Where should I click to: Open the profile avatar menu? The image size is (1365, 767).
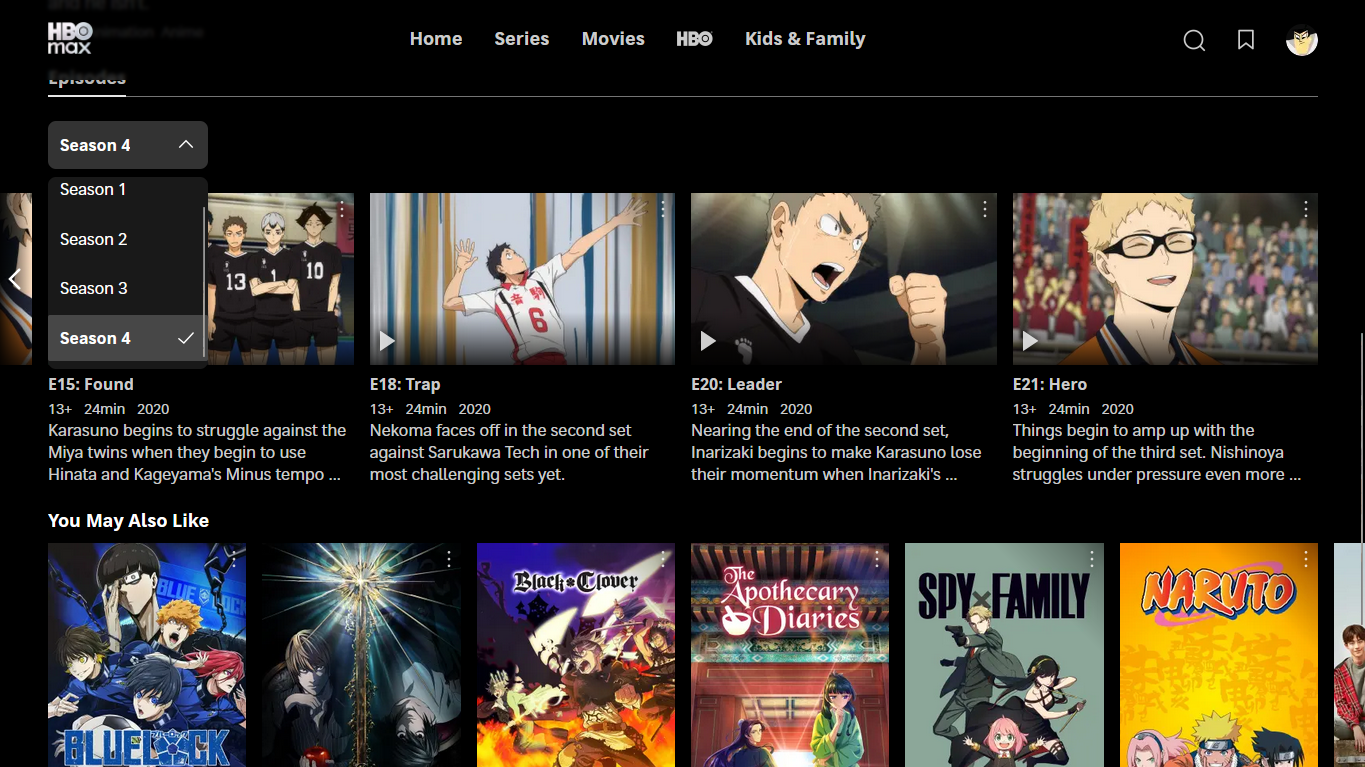(1301, 40)
